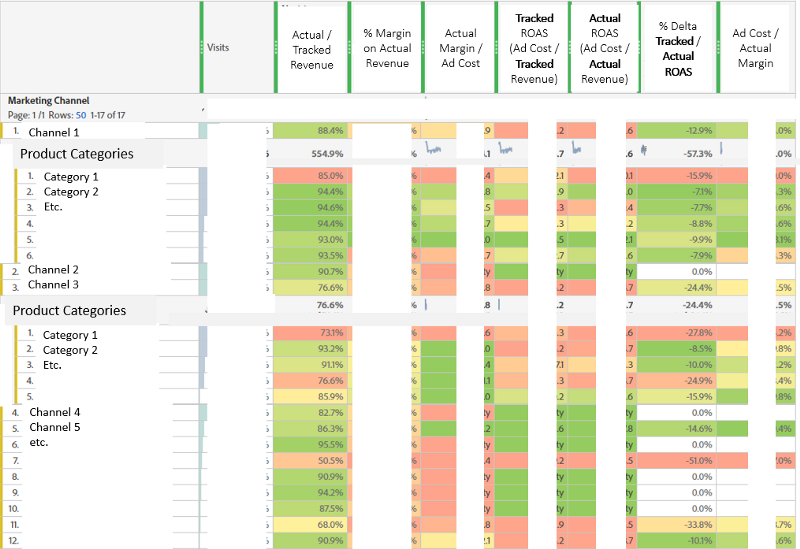Screen dimensions: 800x549
Task: Click the -33.8% delta cell
Action: [676, 525]
